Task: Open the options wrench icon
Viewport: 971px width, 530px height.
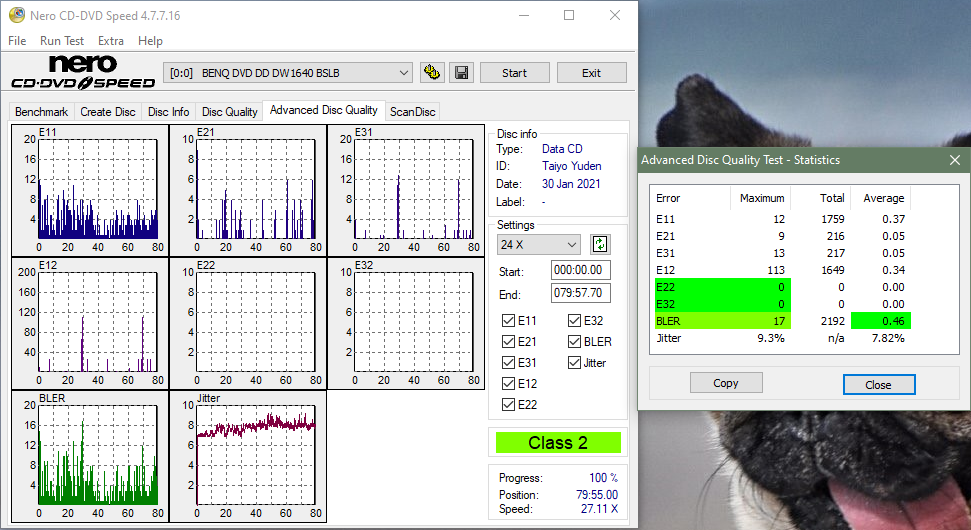Action: coord(432,72)
